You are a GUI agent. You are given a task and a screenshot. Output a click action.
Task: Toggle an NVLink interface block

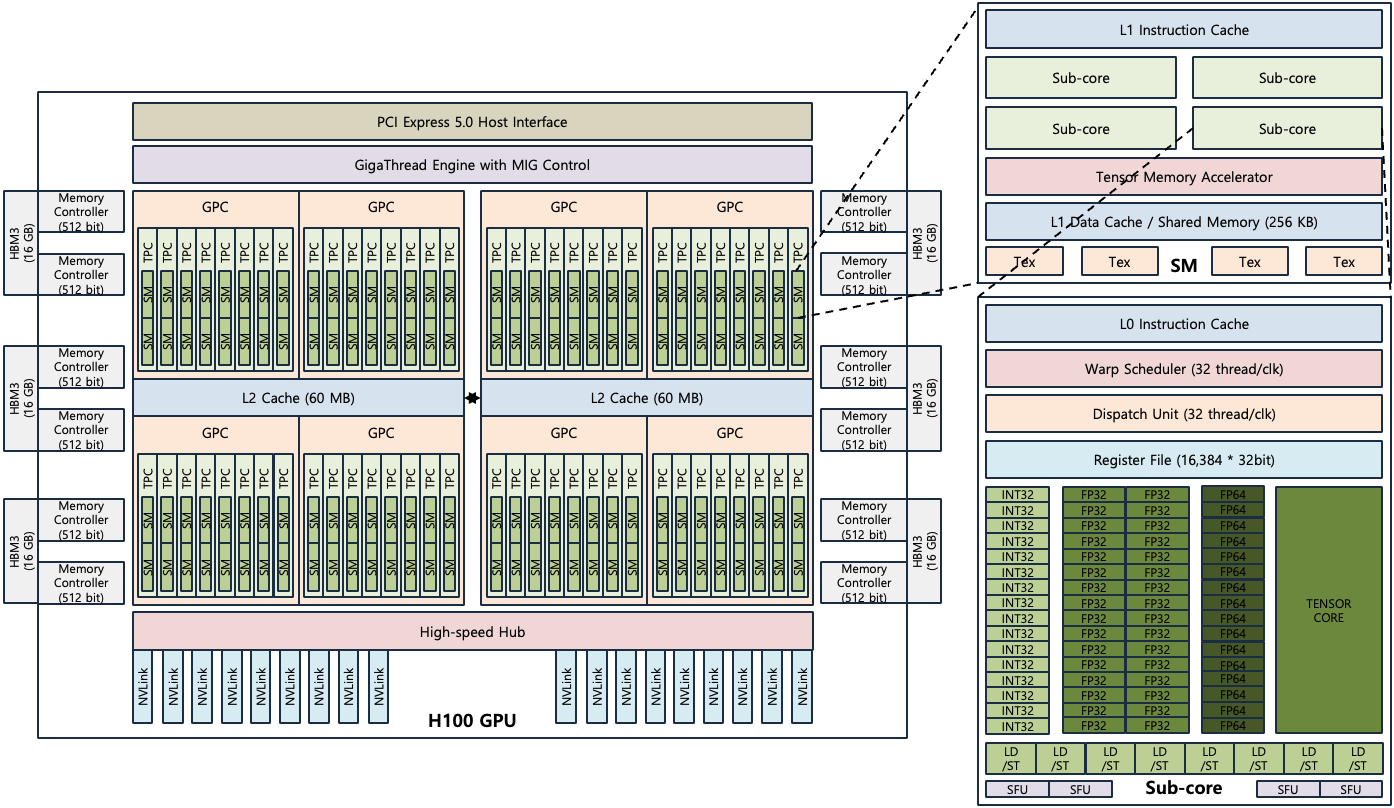142,690
